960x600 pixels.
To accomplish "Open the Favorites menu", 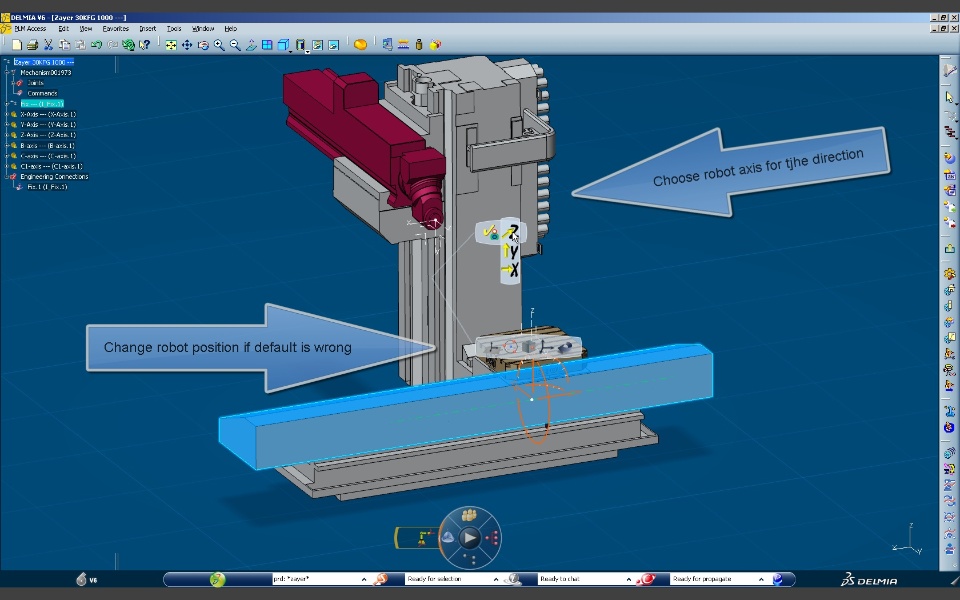I will click(116, 29).
